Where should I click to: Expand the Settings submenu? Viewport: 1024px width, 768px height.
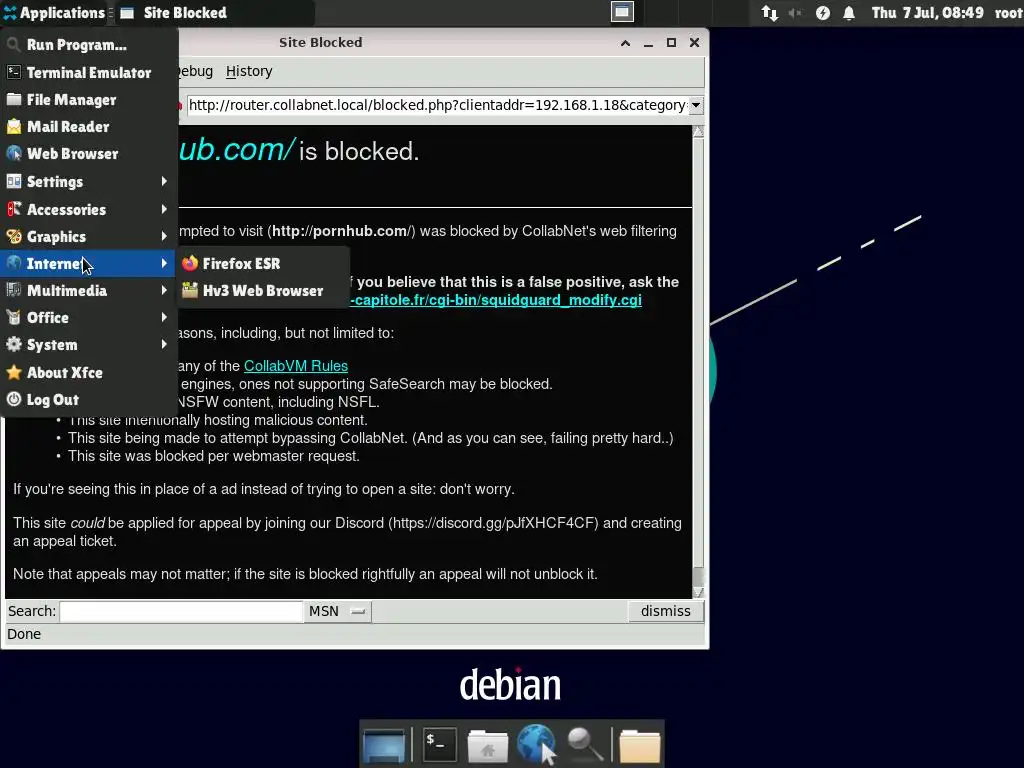pyautogui.click(x=89, y=182)
